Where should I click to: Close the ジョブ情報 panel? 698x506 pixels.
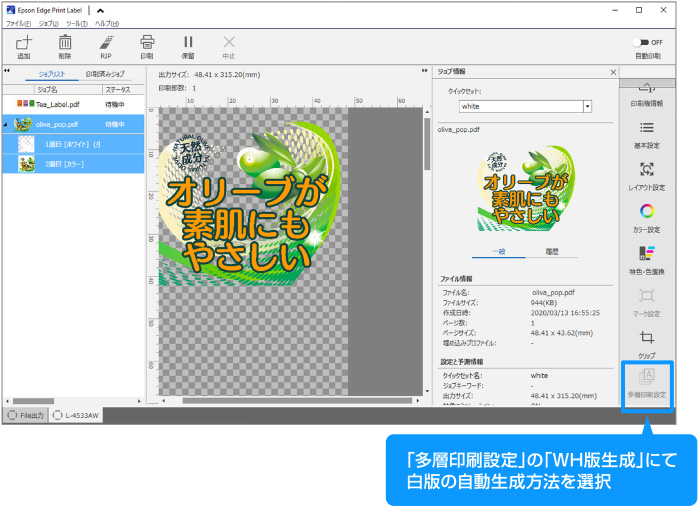(x=611, y=72)
